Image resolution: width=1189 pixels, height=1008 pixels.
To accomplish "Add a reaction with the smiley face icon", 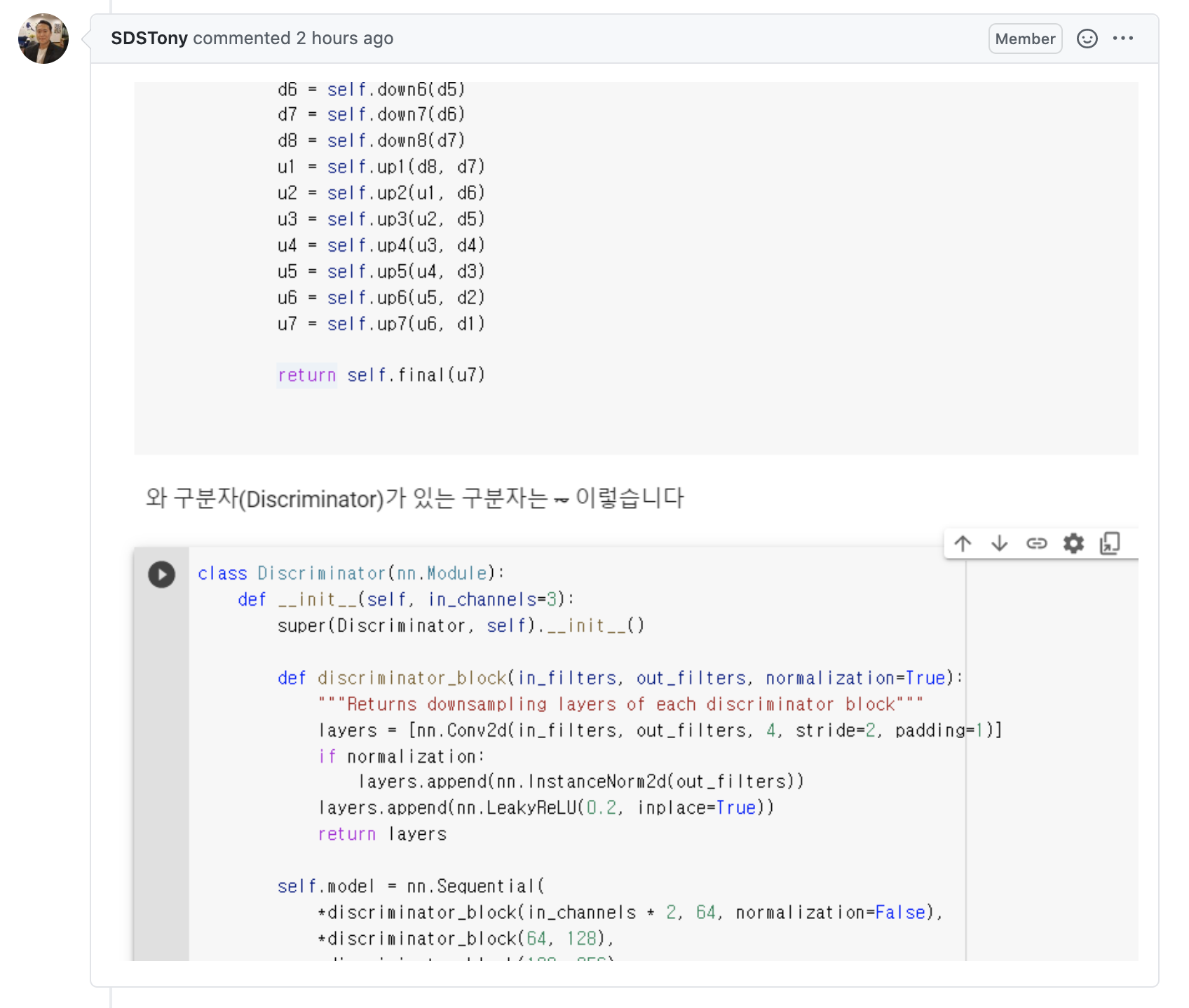I will (1087, 39).
